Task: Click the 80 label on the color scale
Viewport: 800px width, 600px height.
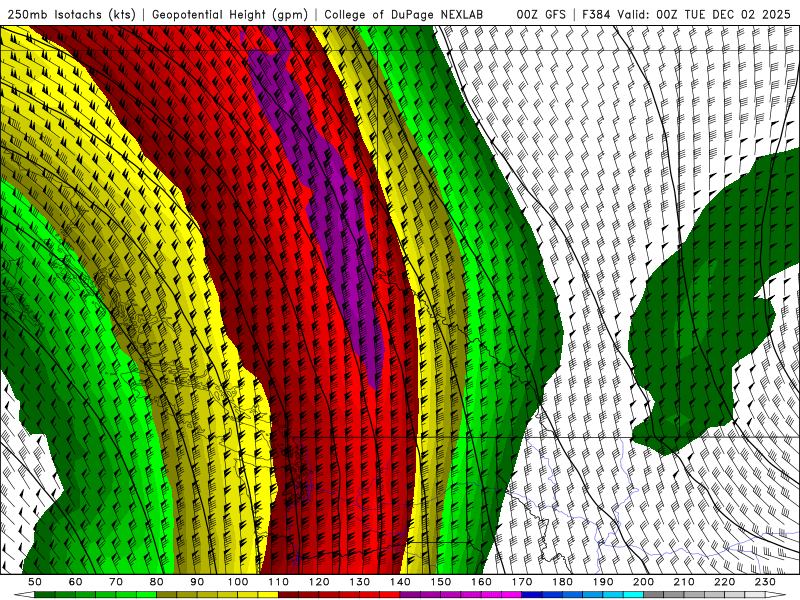Action: pos(157,582)
